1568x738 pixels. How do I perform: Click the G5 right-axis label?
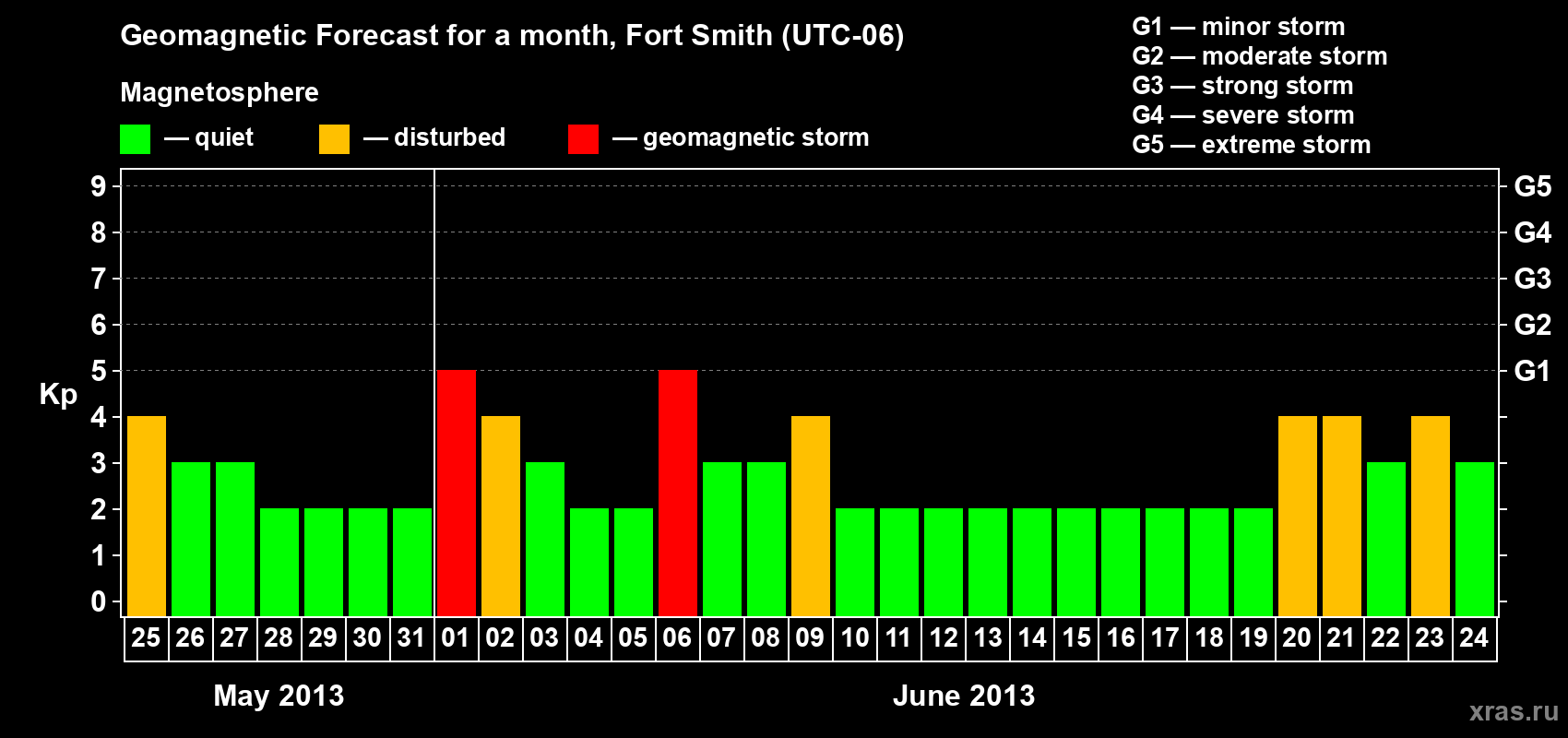1532,186
